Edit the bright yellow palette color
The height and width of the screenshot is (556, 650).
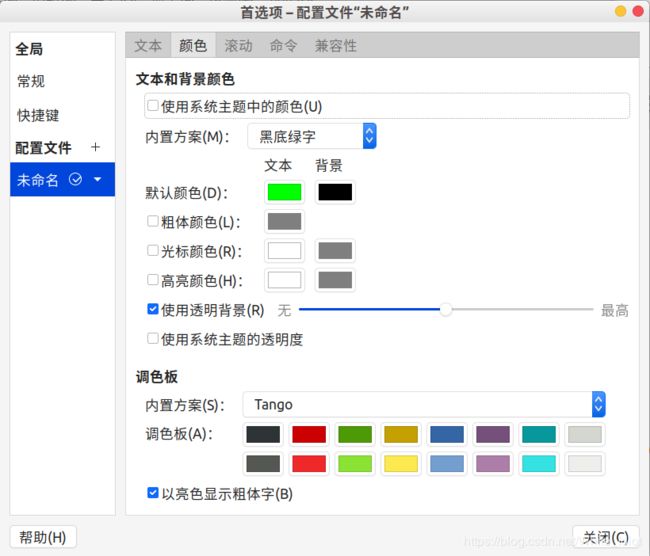pyautogui.click(x=401, y=464)
